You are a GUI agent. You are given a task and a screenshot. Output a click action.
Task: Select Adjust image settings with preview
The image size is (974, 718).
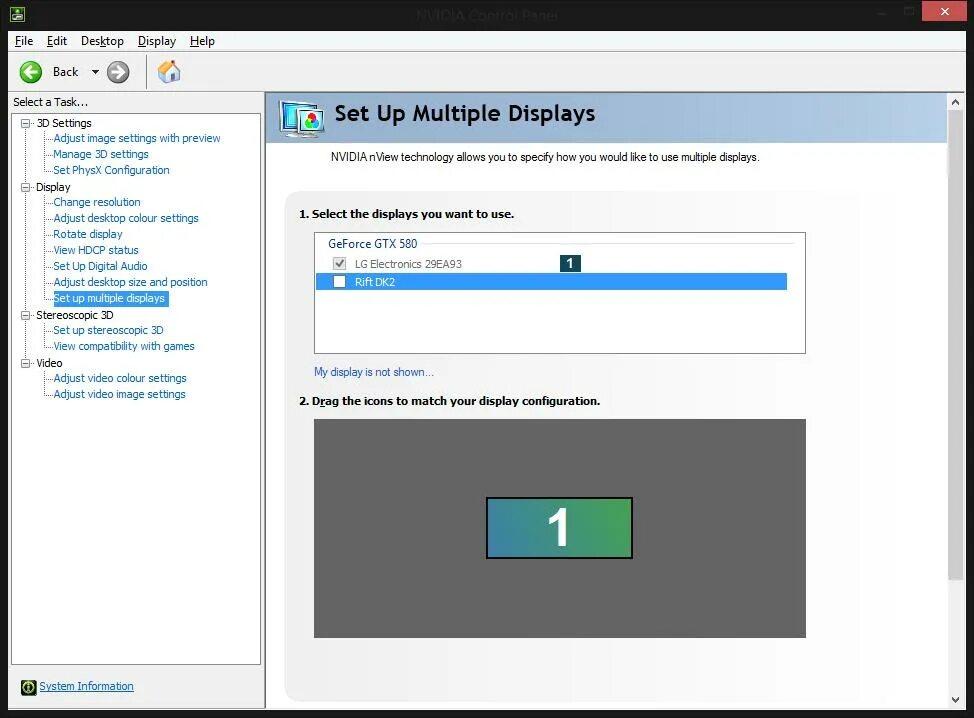137,138
